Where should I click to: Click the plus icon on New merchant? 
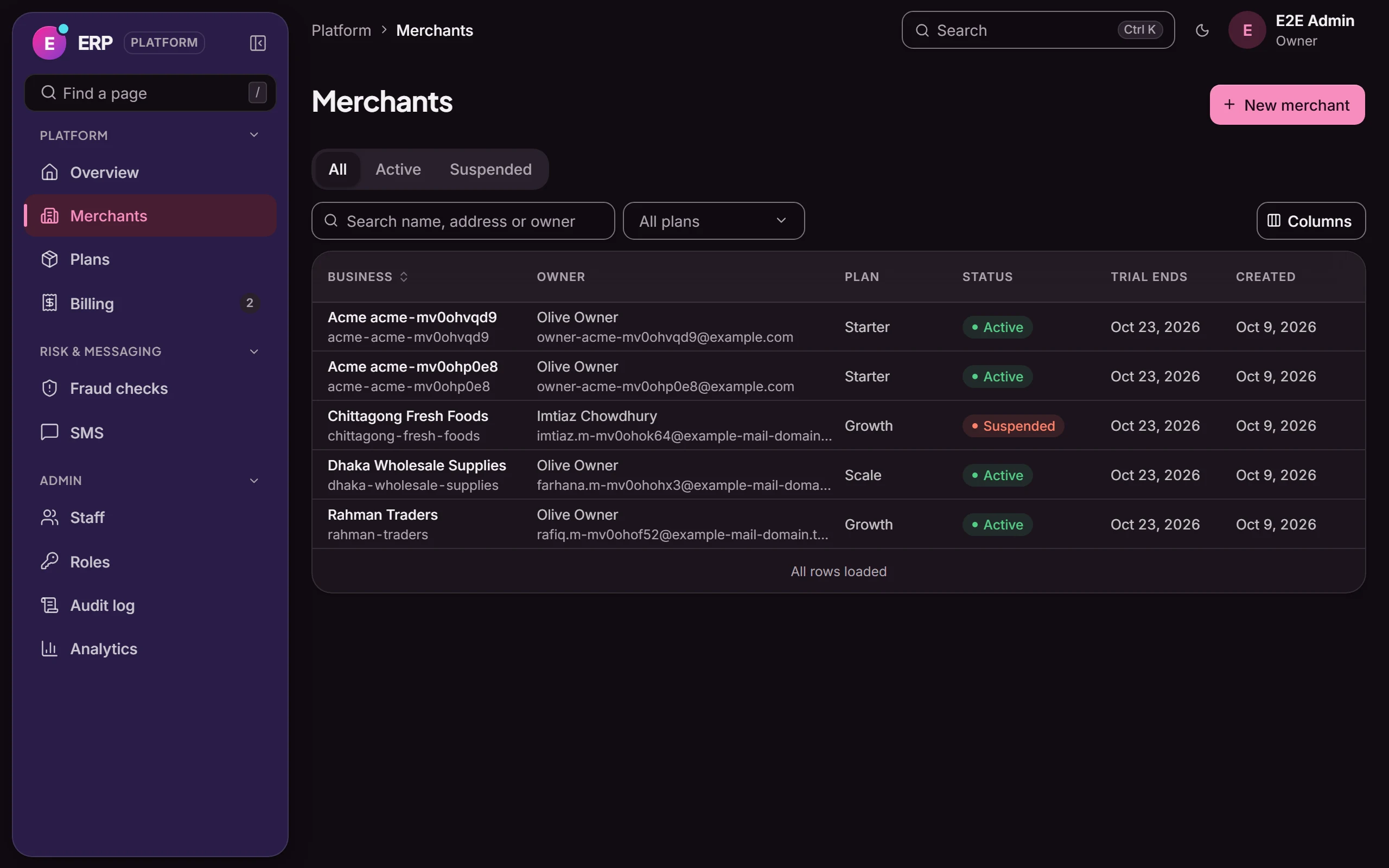[1229, 105]
